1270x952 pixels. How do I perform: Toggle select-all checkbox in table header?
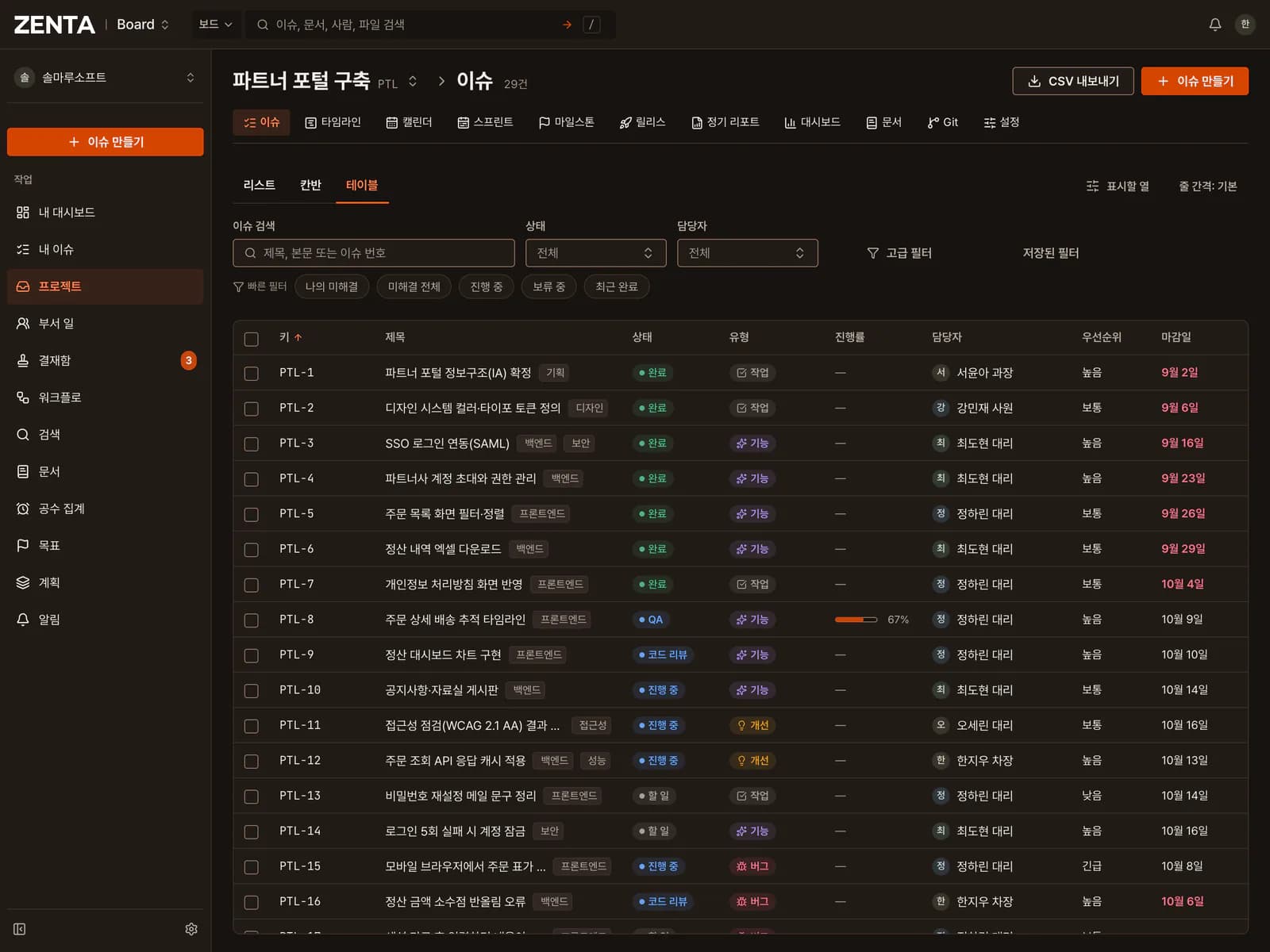[x=252, y=339]
